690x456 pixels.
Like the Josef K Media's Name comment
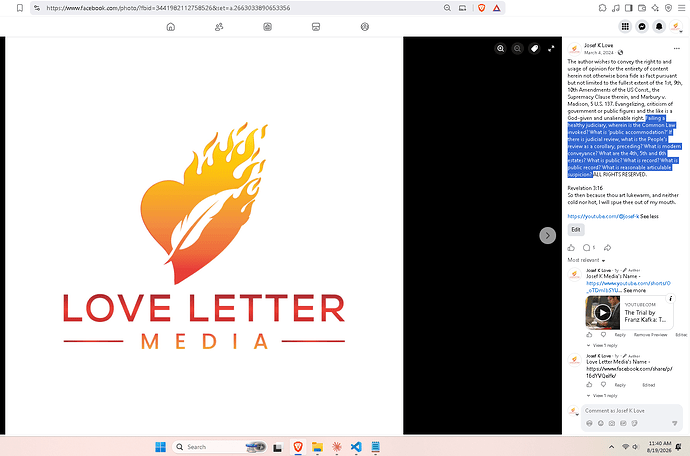589,335
